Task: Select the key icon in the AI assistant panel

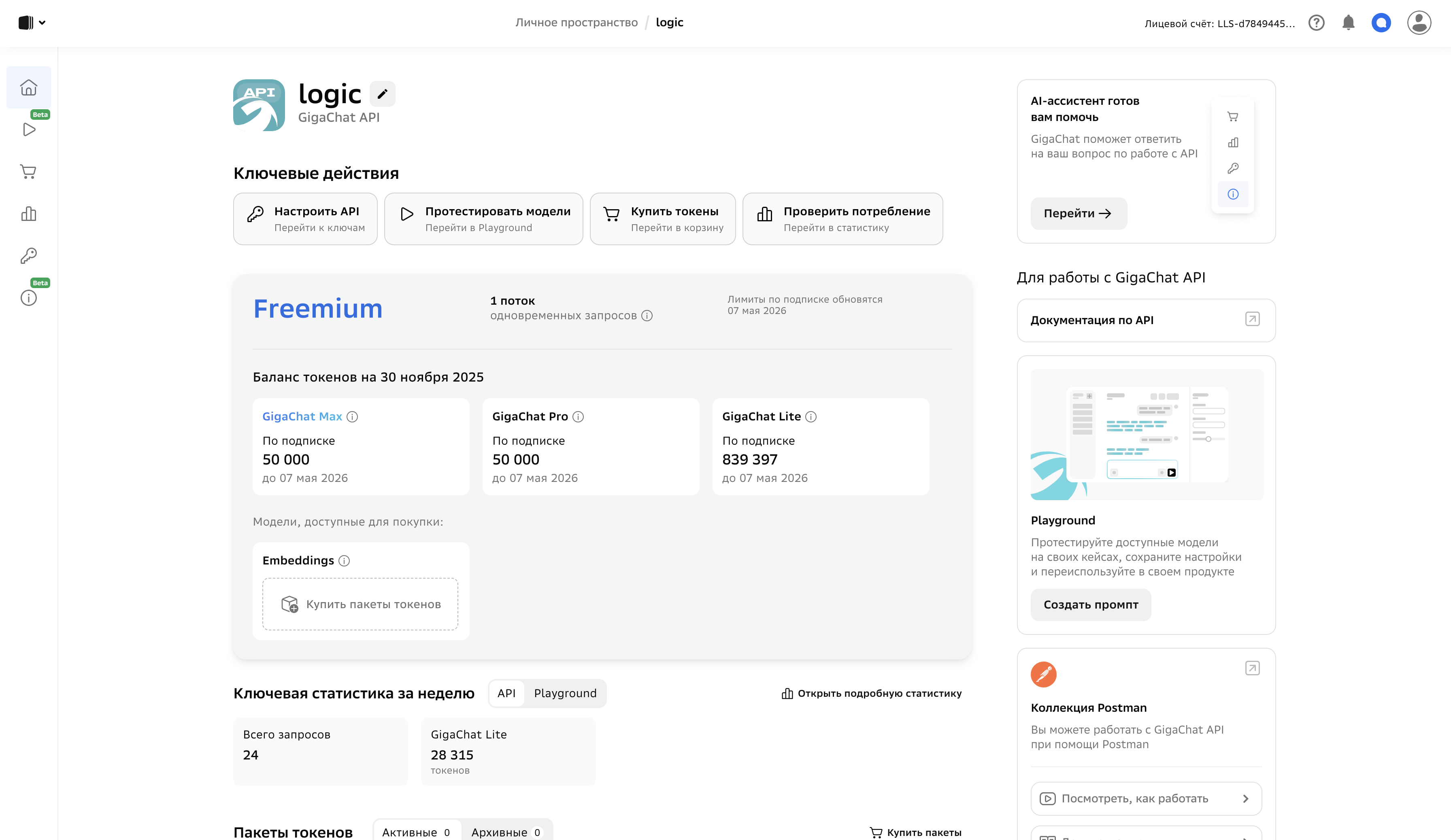Action: 1233,168
